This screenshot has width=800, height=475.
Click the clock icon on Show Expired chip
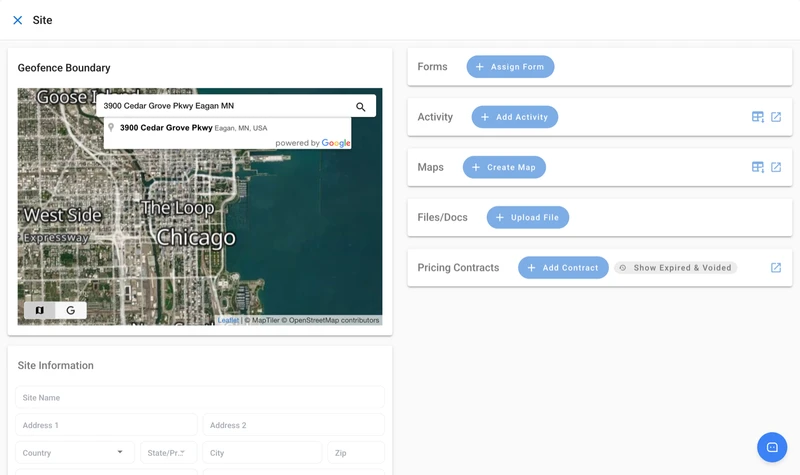pos(622,268)
